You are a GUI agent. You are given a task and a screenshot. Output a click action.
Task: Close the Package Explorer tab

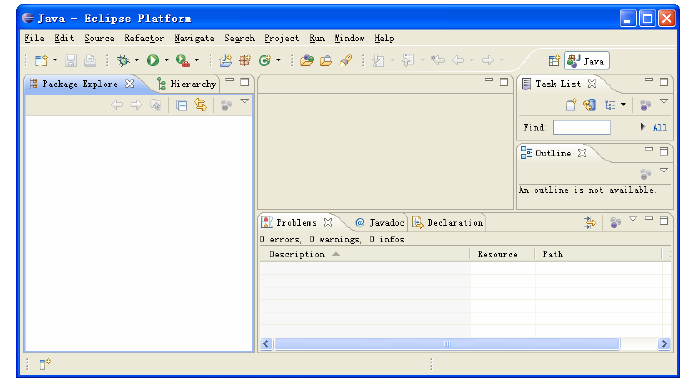click(130, 84)
